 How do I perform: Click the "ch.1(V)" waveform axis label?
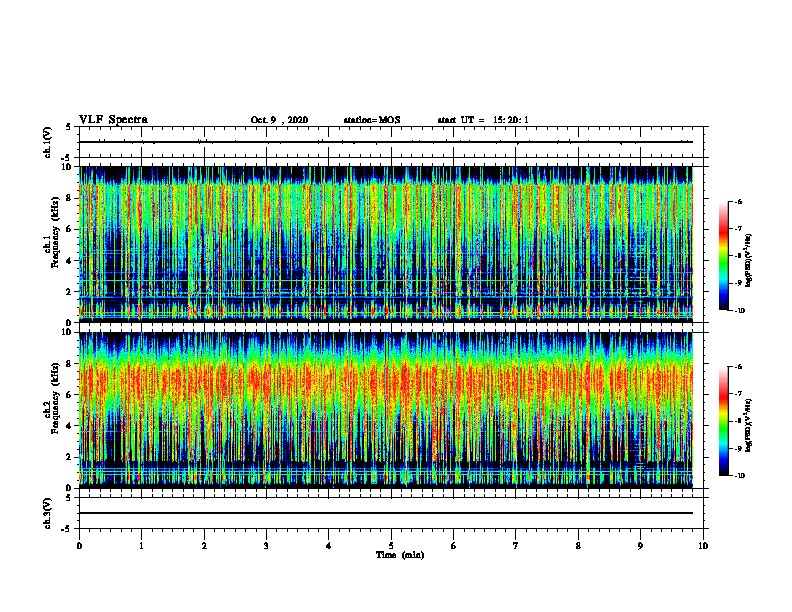tap(47, 142)
